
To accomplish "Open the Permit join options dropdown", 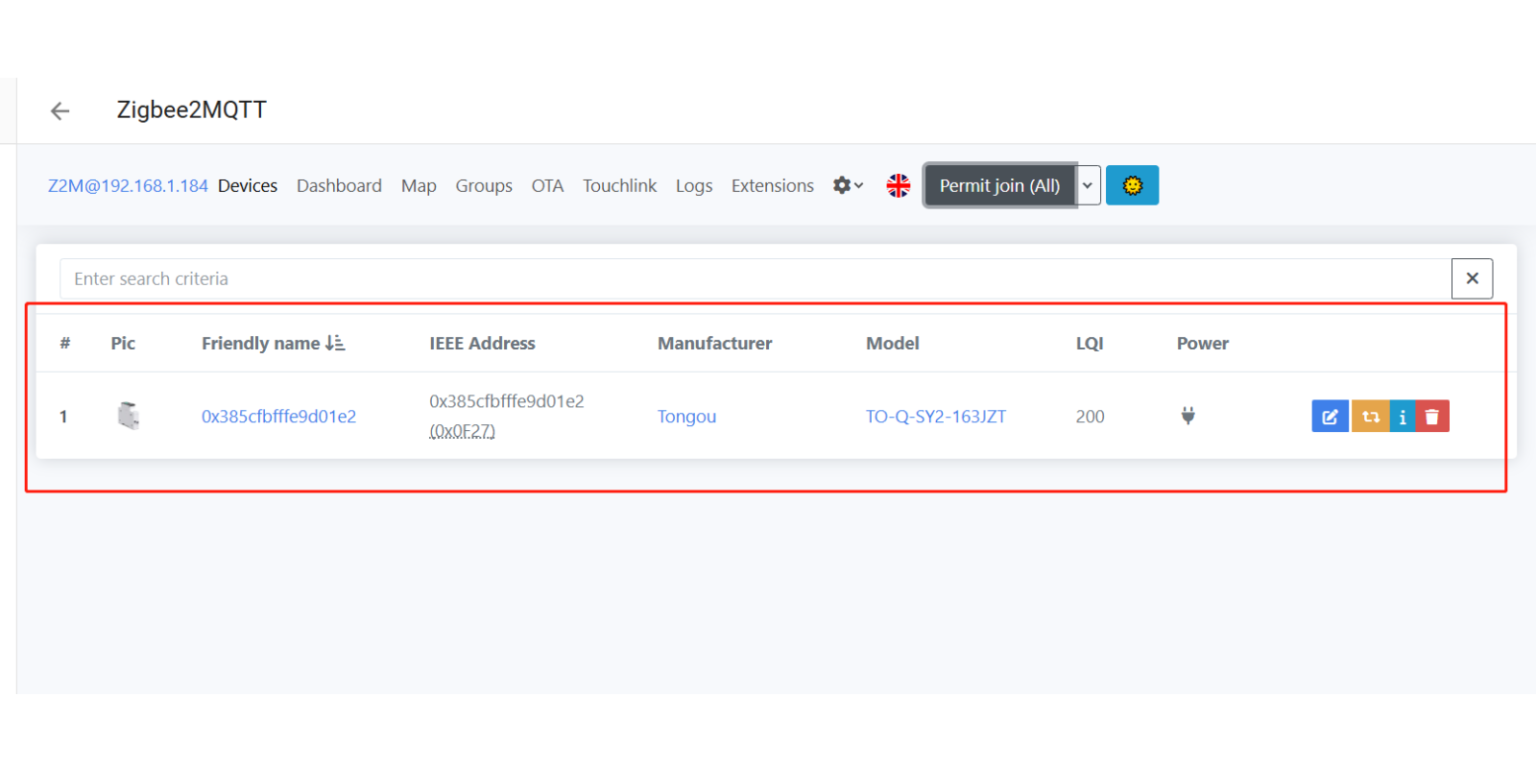I will 1088,185.
